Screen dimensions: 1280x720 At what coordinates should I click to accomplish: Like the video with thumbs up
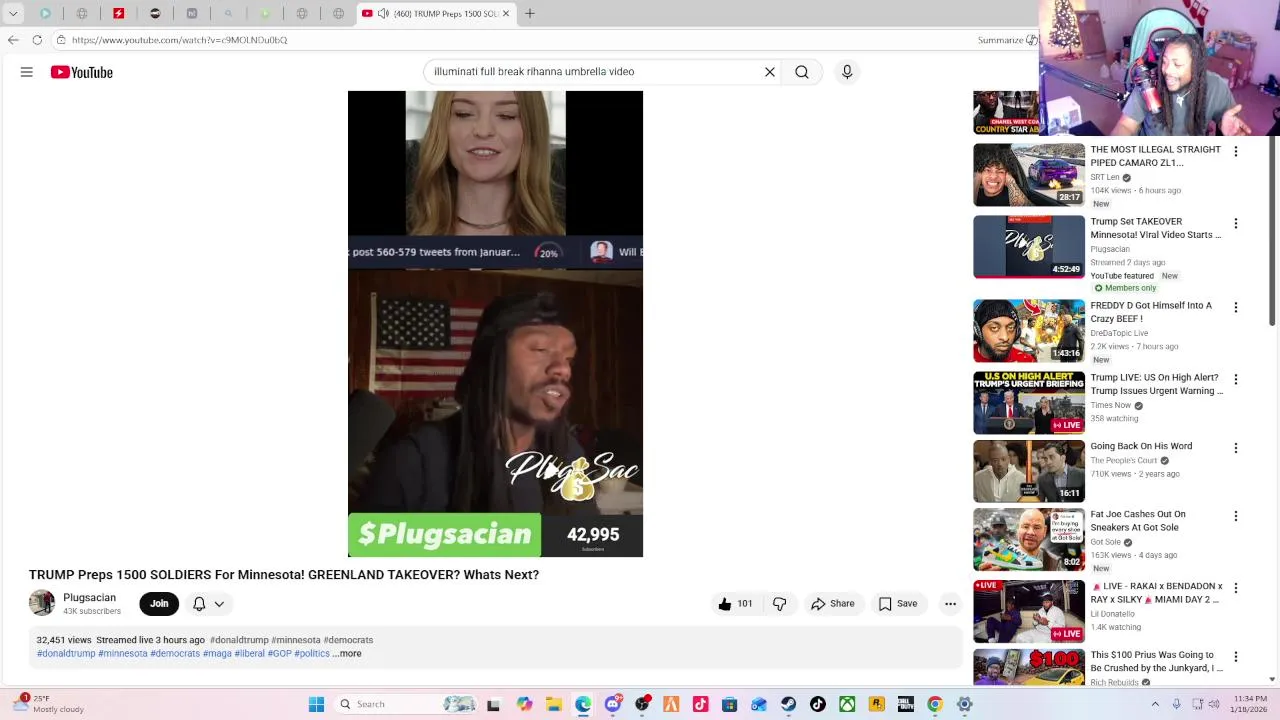[735, 604]
